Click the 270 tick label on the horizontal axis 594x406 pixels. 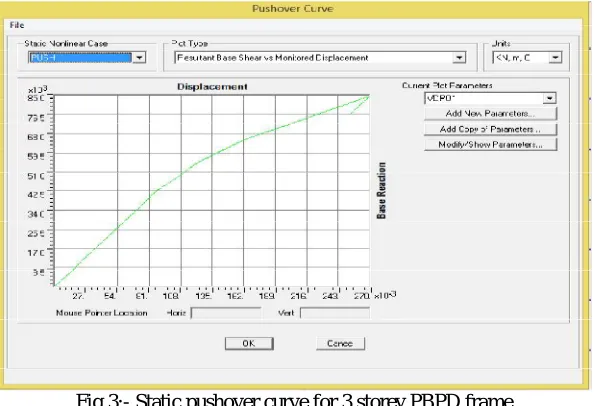point(361,296)
